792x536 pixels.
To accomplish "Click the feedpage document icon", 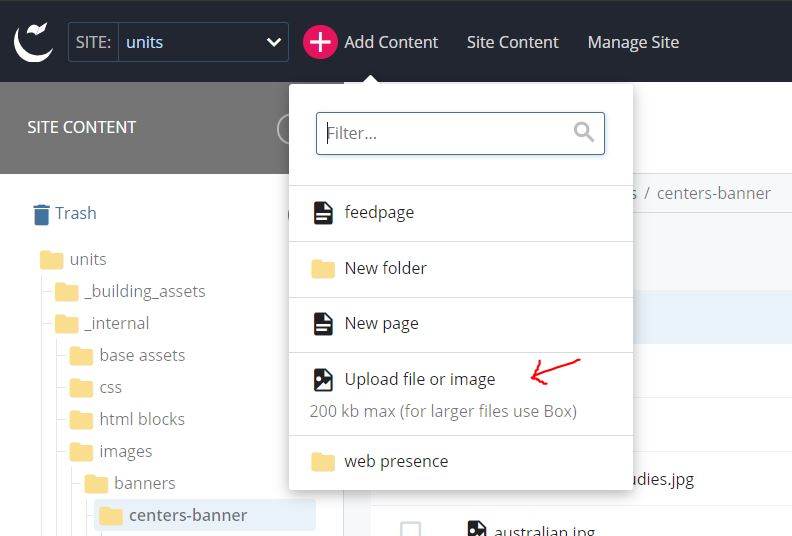I will pyautogui.click(x=323, y=213).
